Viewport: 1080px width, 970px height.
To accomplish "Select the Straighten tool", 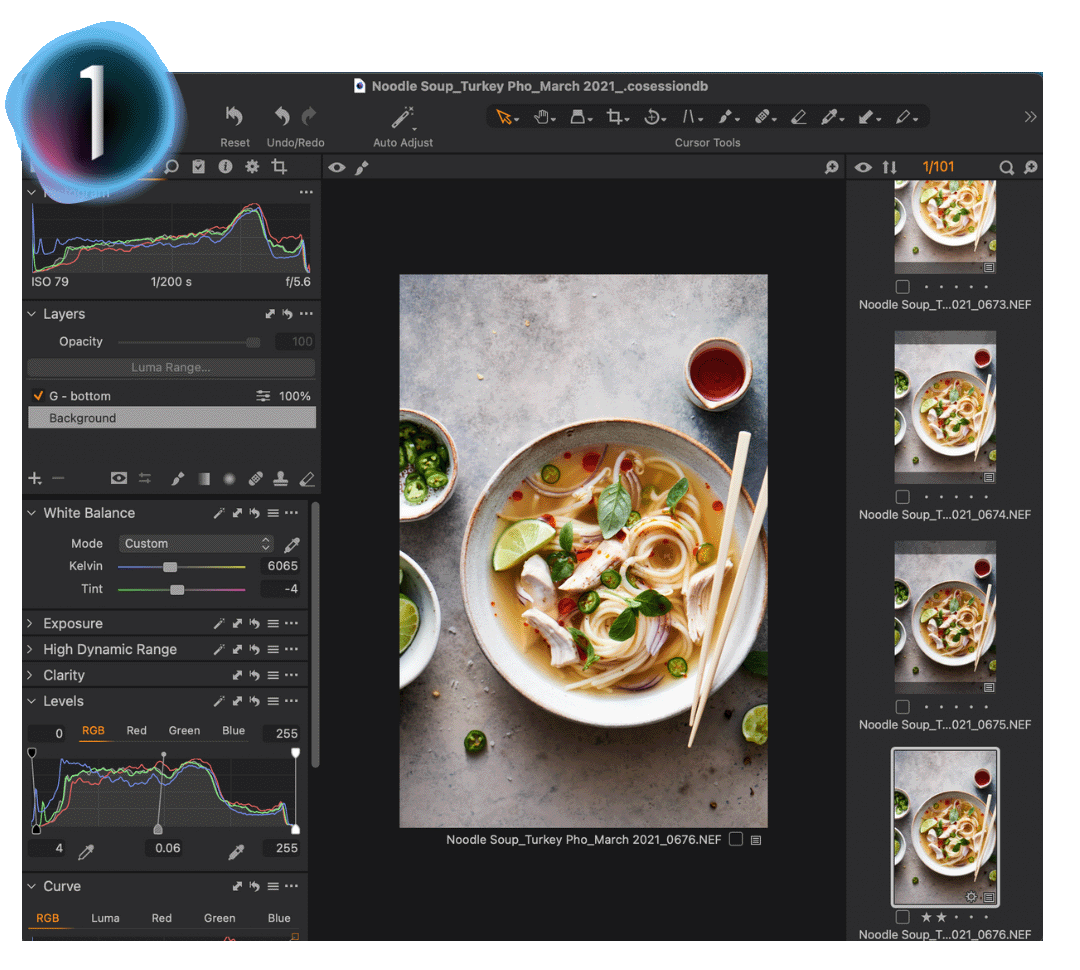I will 687,117.
